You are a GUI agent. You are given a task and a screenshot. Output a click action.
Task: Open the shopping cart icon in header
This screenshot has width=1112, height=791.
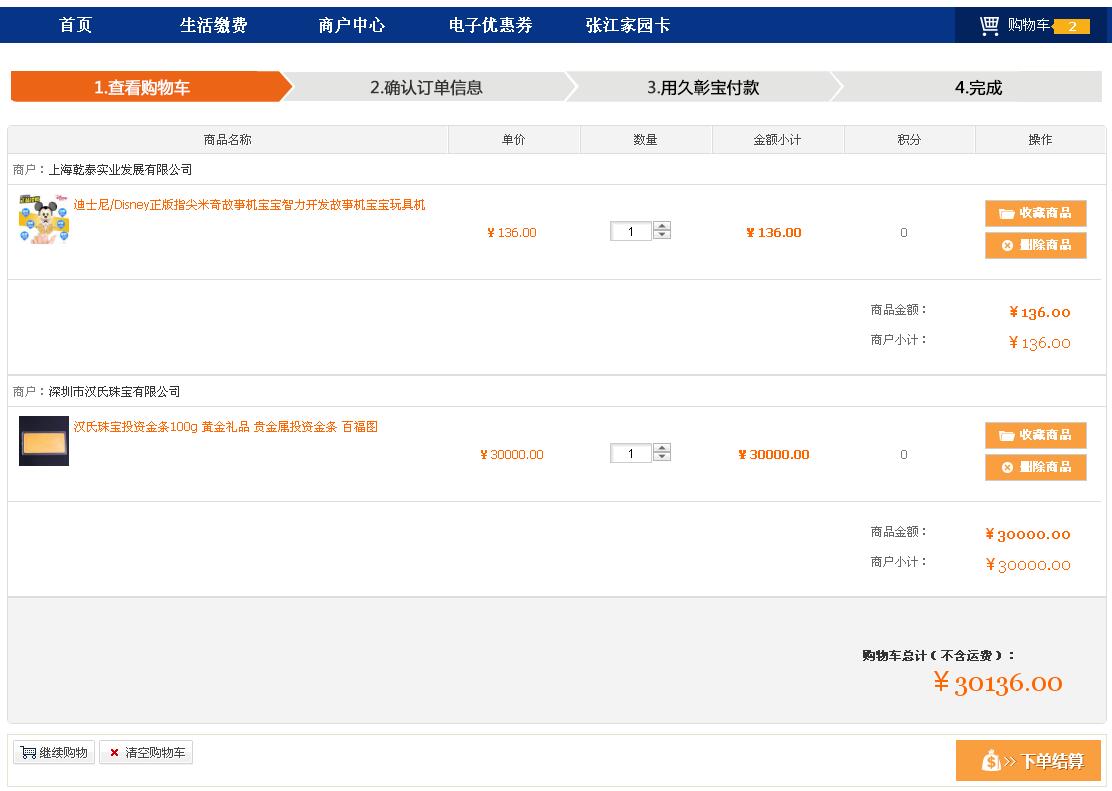coord(989,26)
